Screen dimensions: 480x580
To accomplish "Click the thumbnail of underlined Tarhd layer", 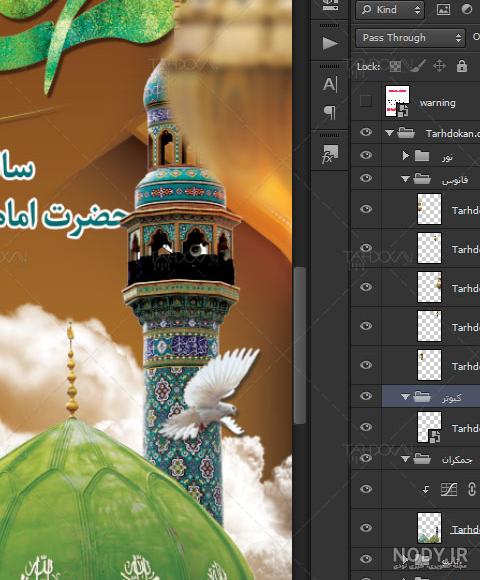I will click(429, 528).
